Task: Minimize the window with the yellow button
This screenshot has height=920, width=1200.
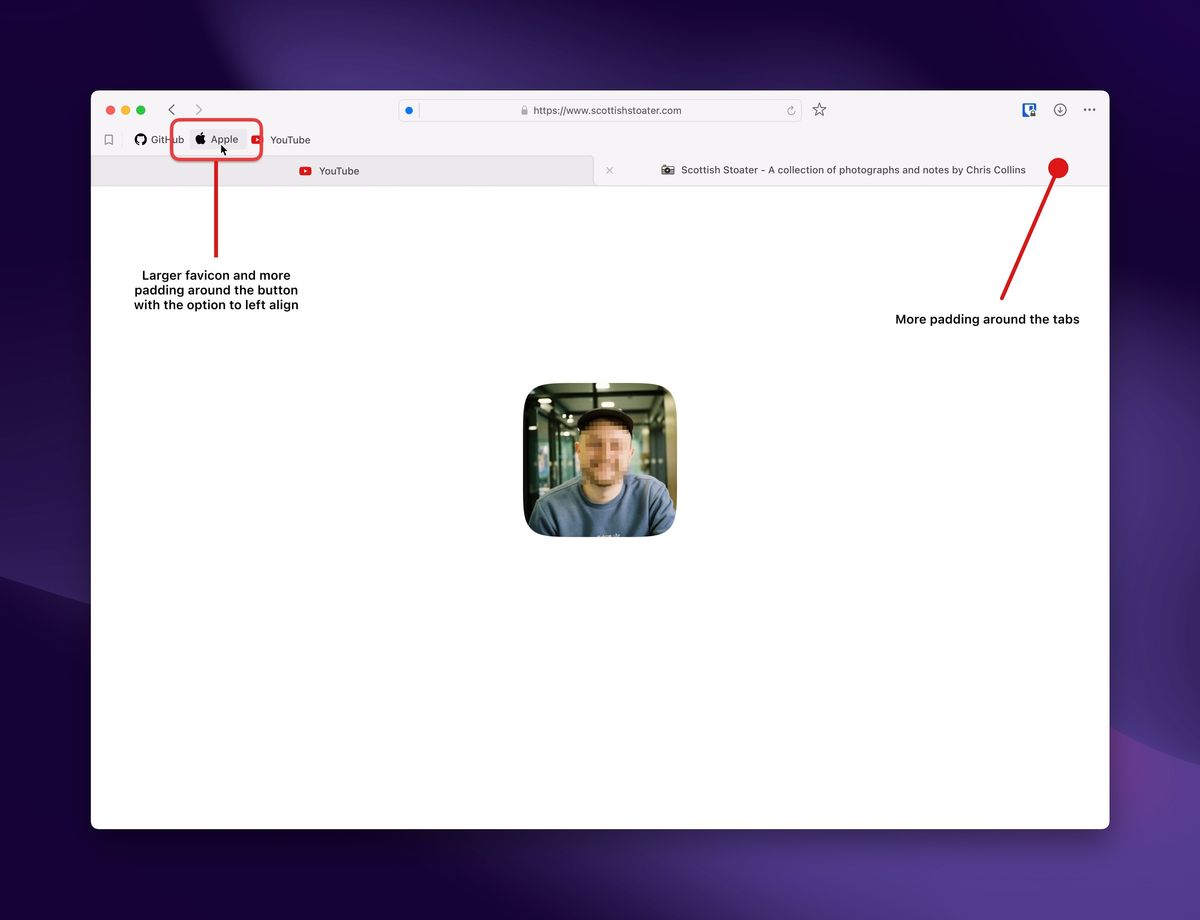Action: click(x=126, y=110)
